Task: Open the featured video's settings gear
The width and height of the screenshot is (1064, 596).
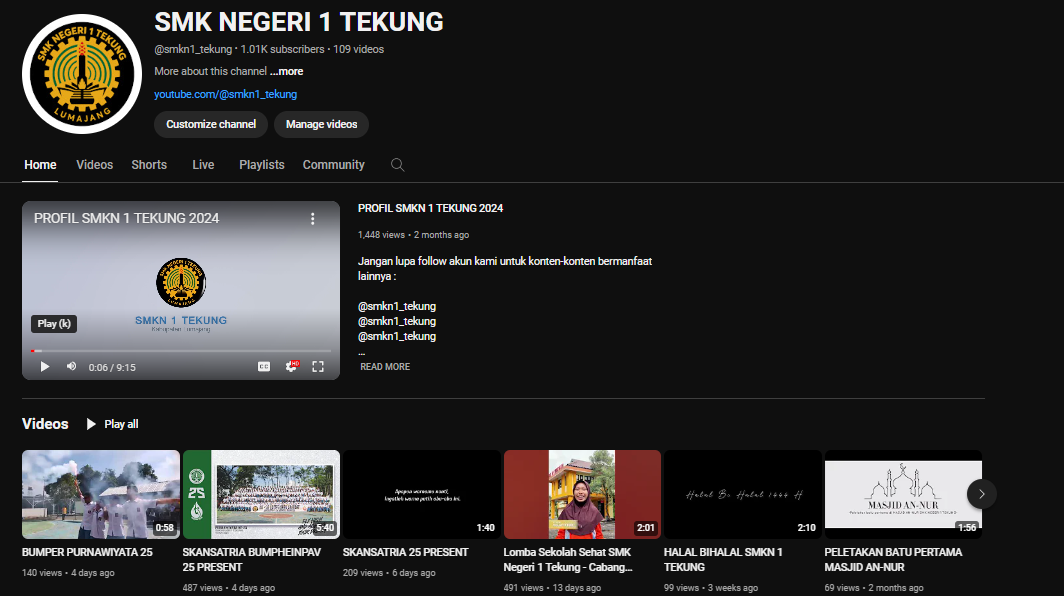Action: pos(291,367)
